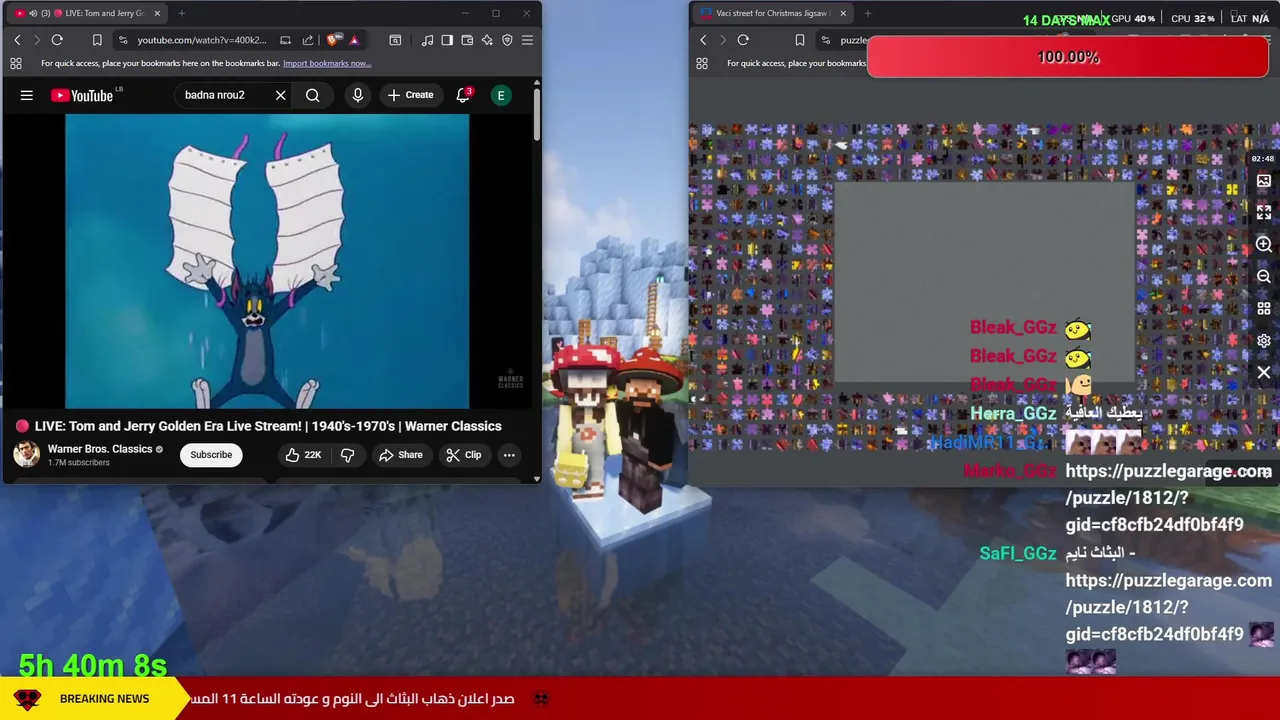The height and width of the screenshot is (720, 1280).
Task: Dislike the Tom and Jerry video
Action: click(x=347, y=455)
